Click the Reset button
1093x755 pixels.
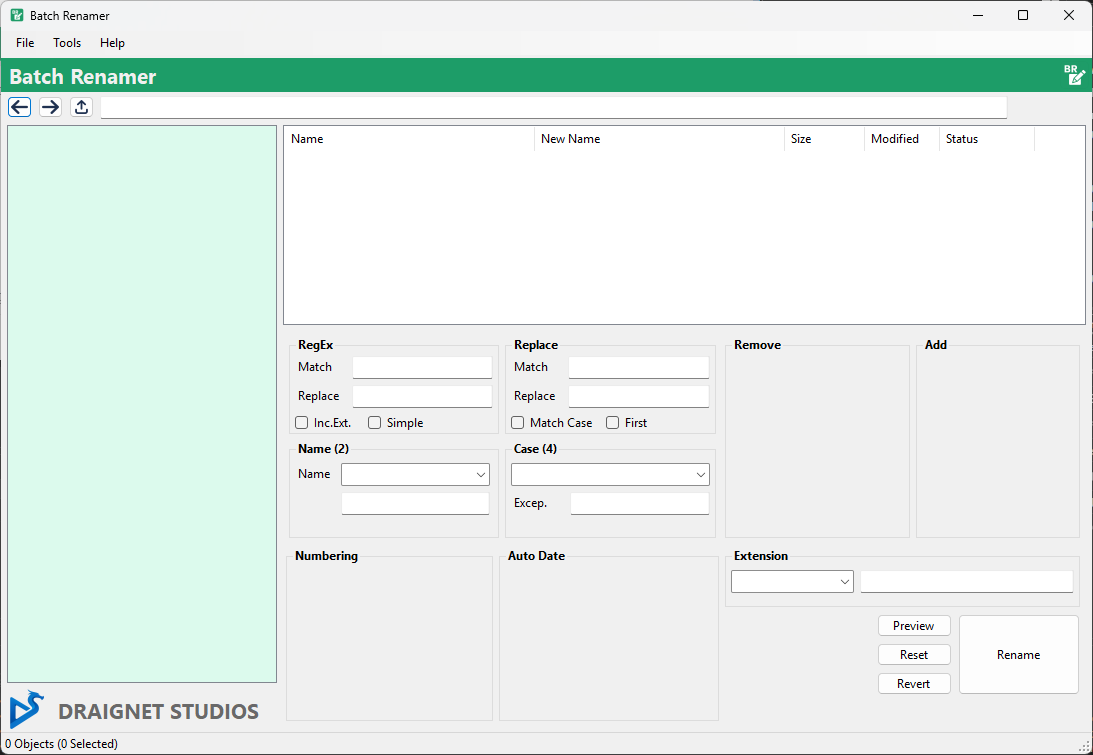point(914,655)
